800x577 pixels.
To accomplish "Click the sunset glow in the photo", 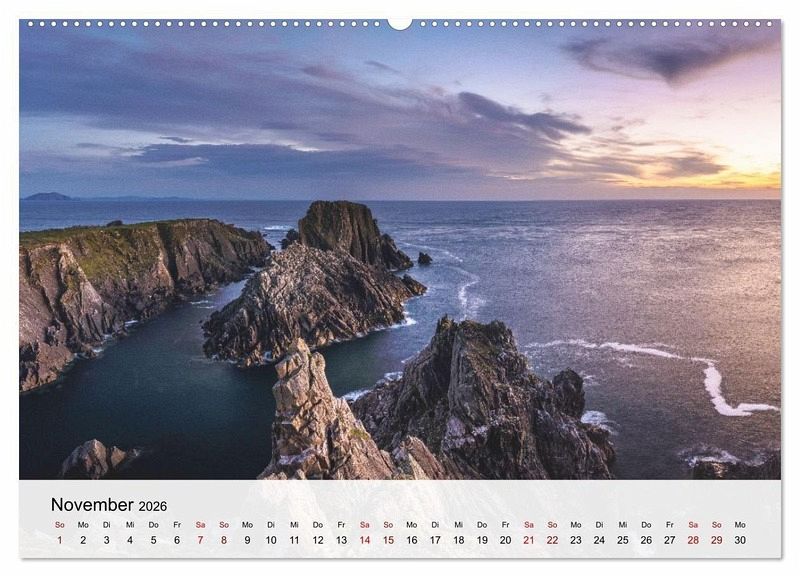I will (x=745, y=178).
